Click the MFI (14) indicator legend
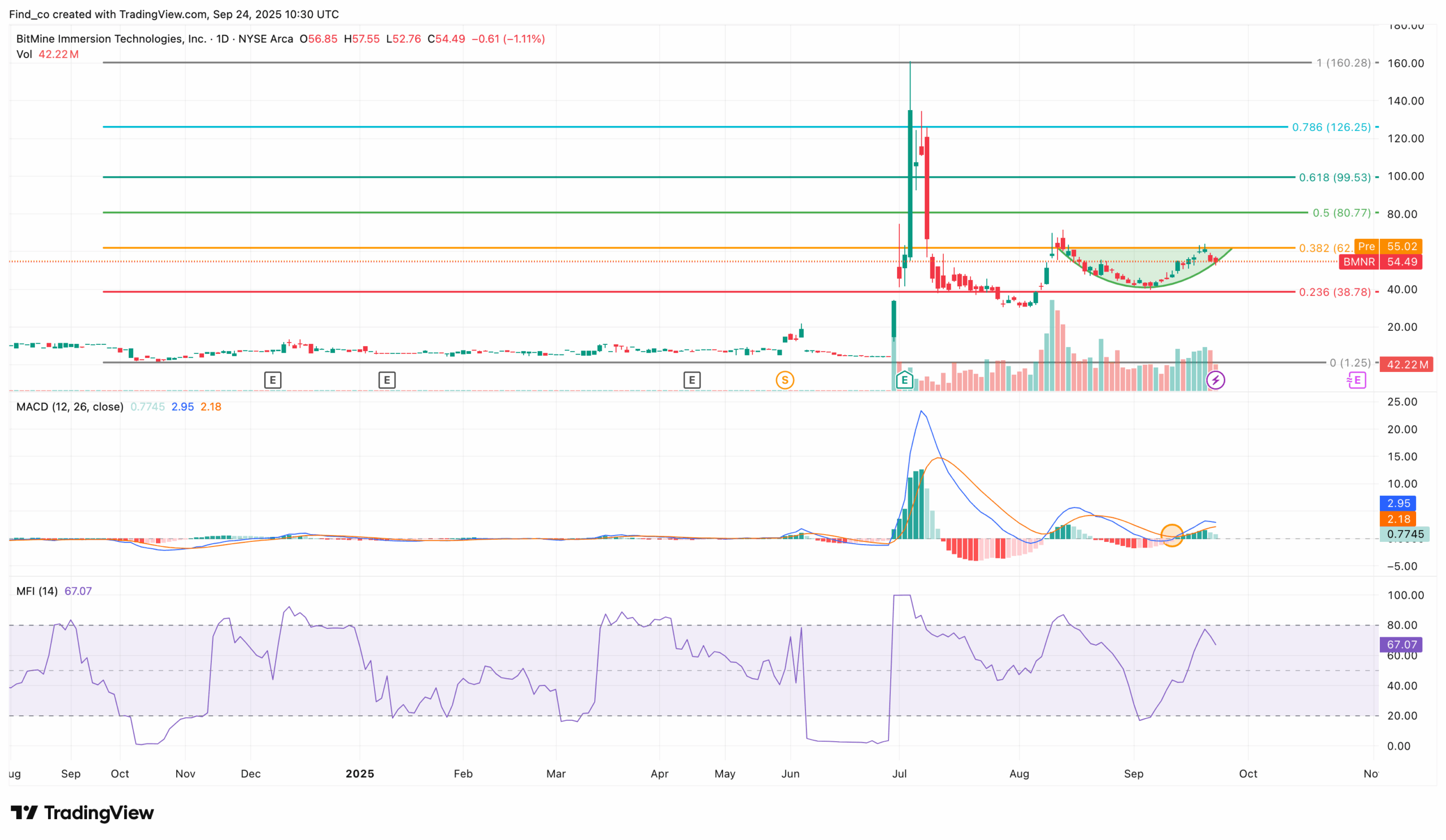The height and width of the screenshot is (840, 1446). coord(37,590)
